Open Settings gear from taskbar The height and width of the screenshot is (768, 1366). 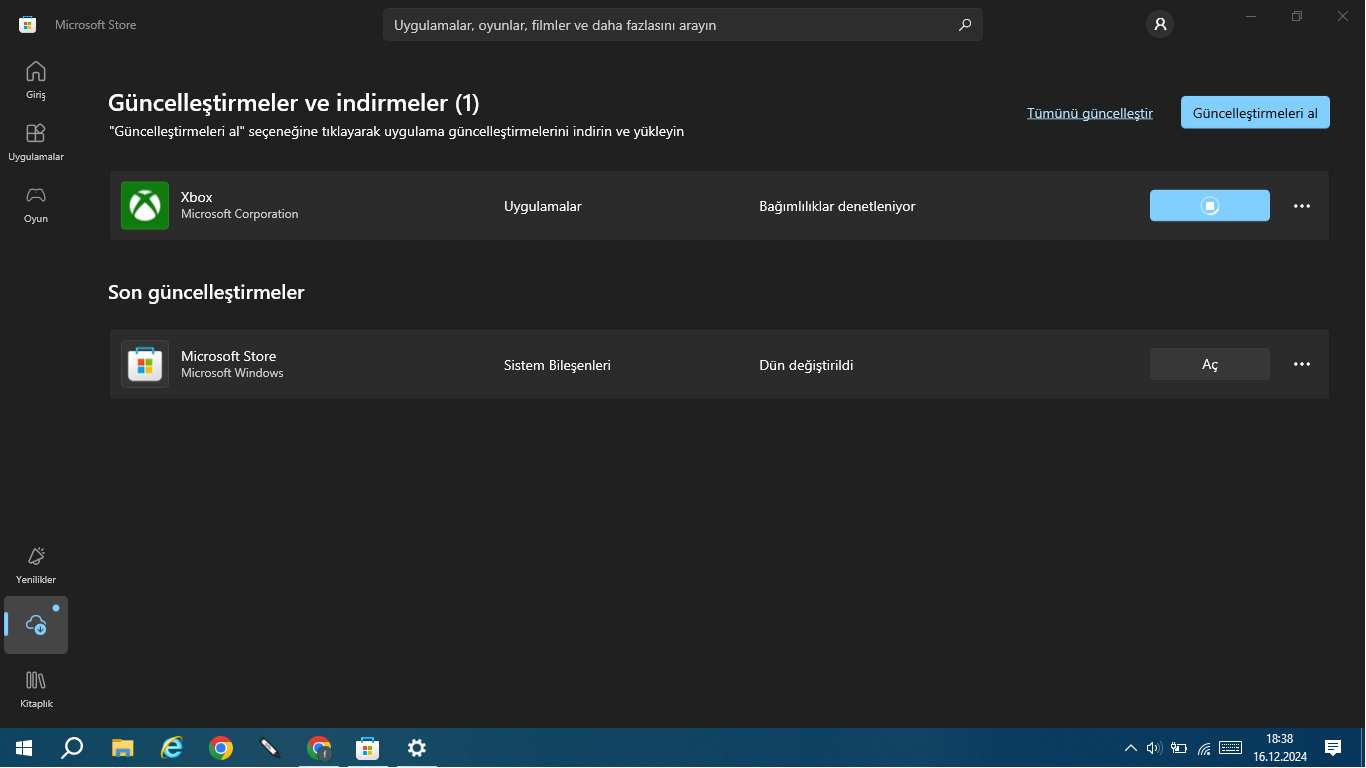point(417,748)
